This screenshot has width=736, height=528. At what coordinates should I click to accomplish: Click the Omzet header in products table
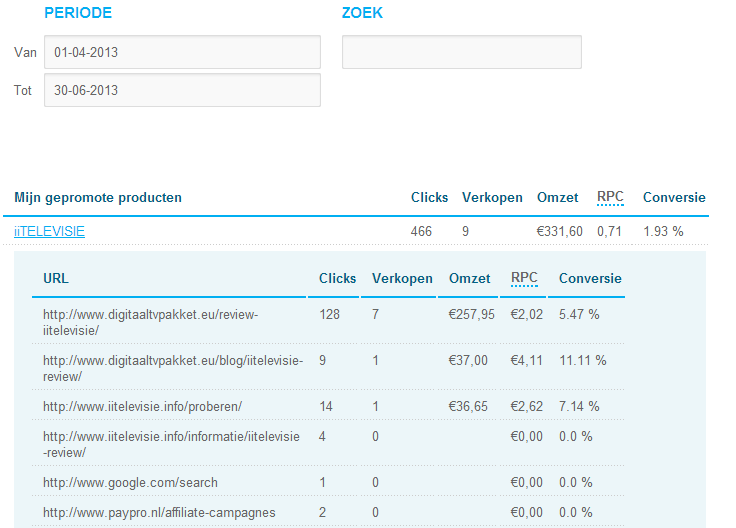558,198
